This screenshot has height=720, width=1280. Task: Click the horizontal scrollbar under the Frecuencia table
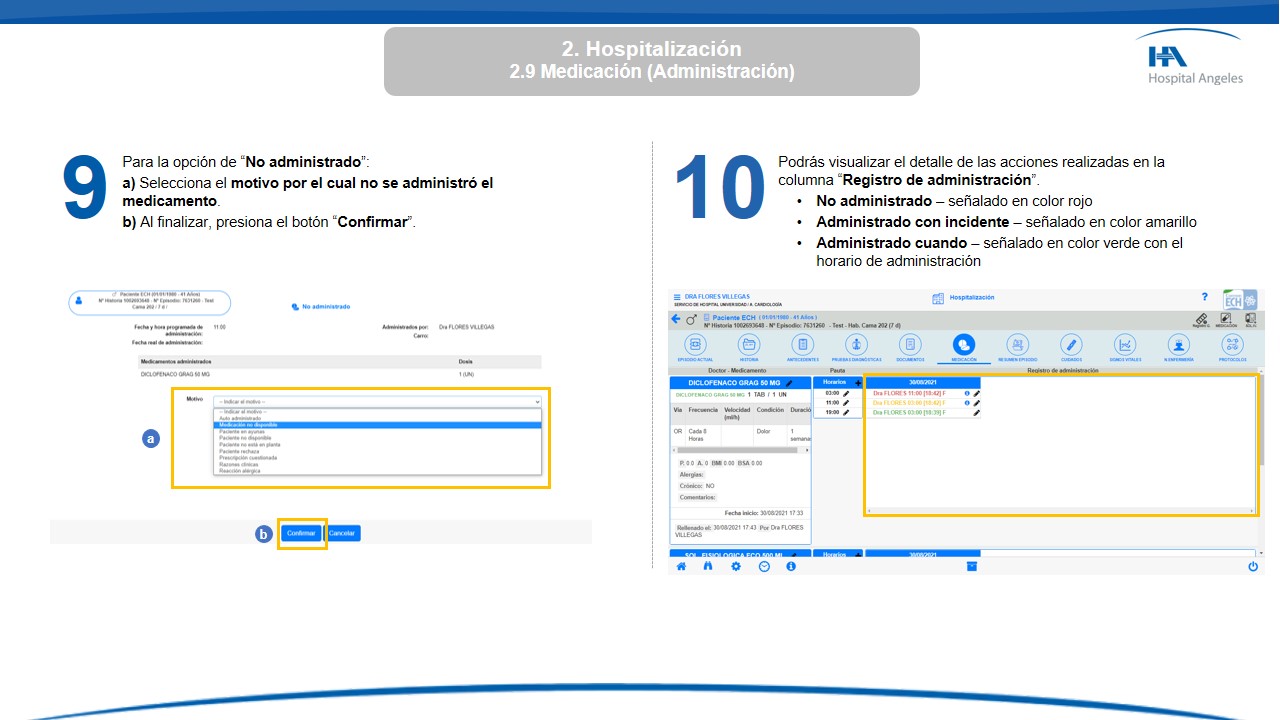740,450
